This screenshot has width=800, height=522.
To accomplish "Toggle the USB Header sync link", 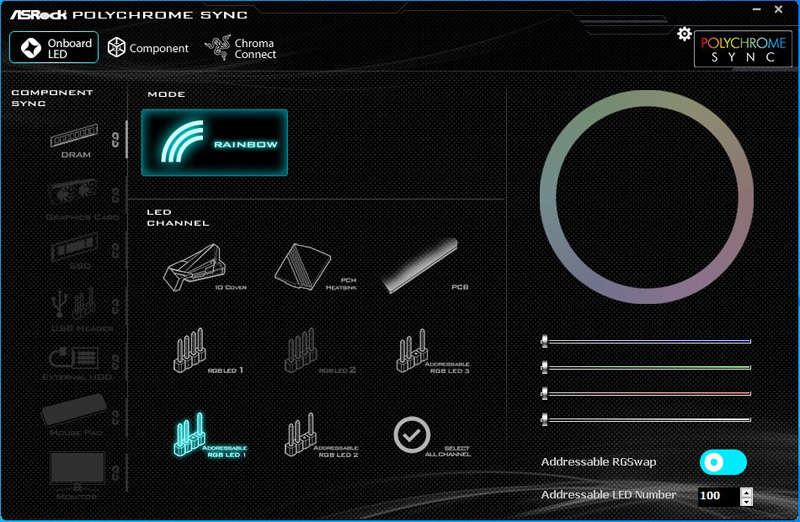I will 115,307.
